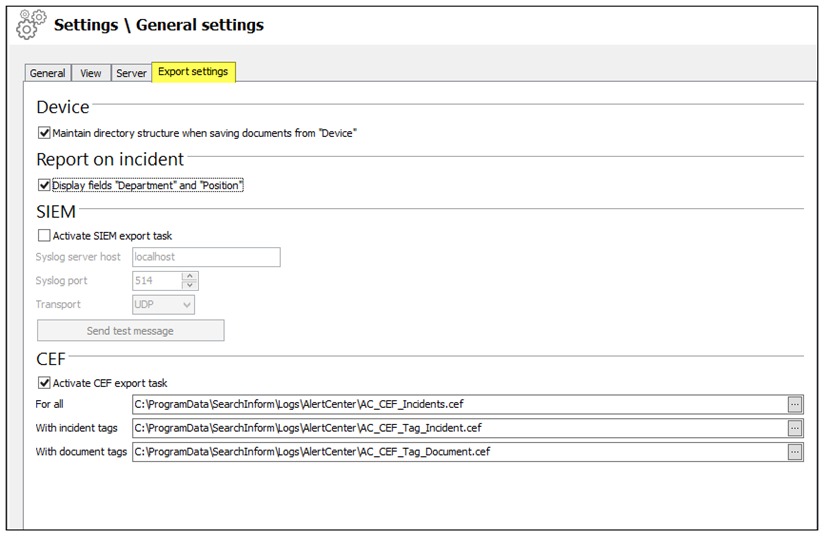Viewport: 824px width, 539px height.
Task: Click the AC_CEF_Incidents.cef path field
Action: pos(458,404)
